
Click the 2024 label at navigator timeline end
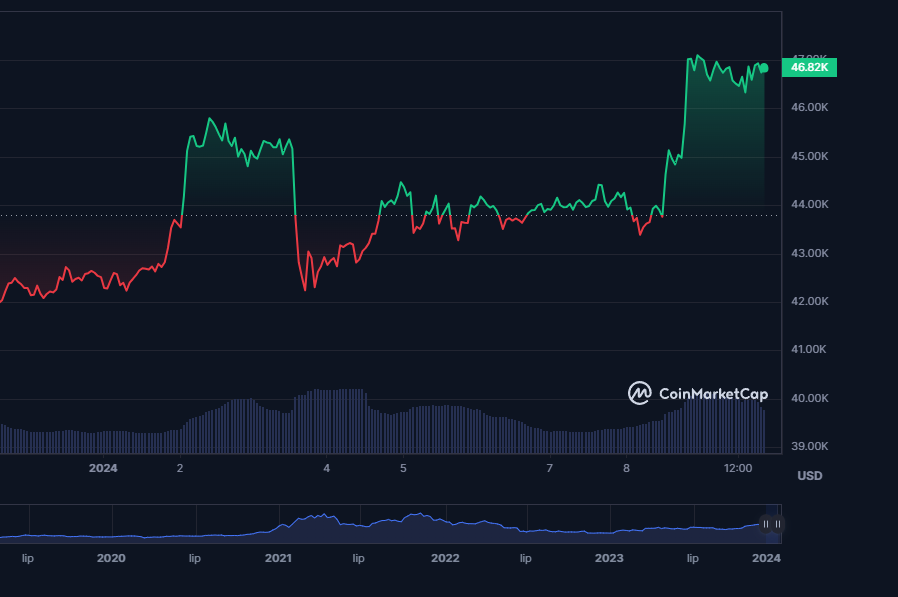click(766, 558)
